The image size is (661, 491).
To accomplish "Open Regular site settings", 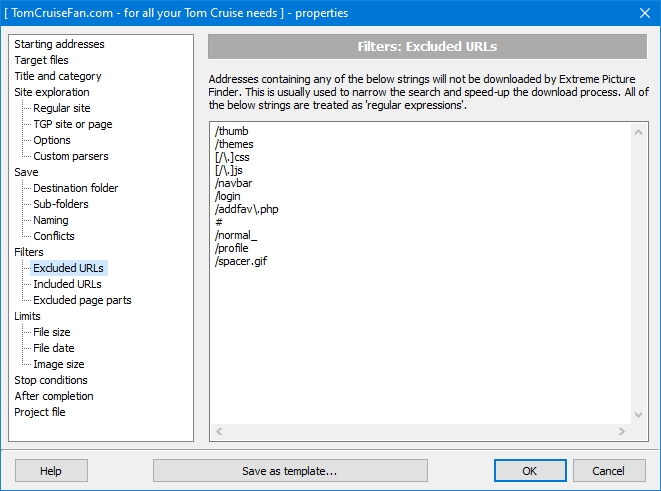I will (x=62, y=108).
